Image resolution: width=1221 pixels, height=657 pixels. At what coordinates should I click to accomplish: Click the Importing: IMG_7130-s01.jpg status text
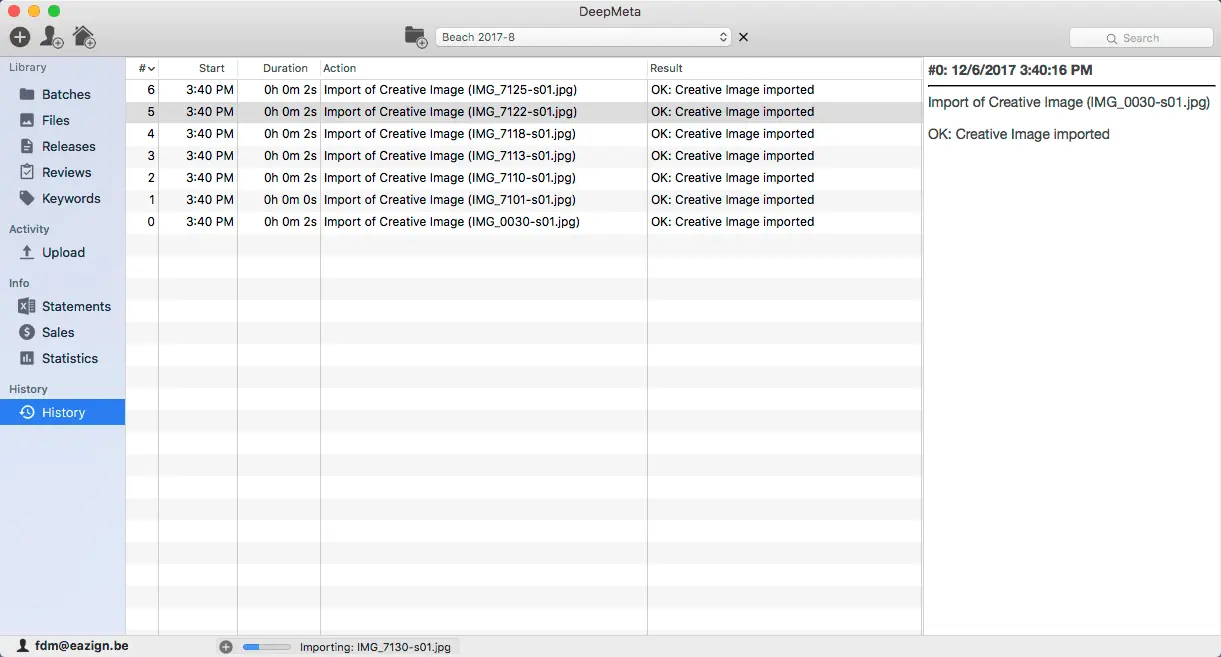[376, 647]
